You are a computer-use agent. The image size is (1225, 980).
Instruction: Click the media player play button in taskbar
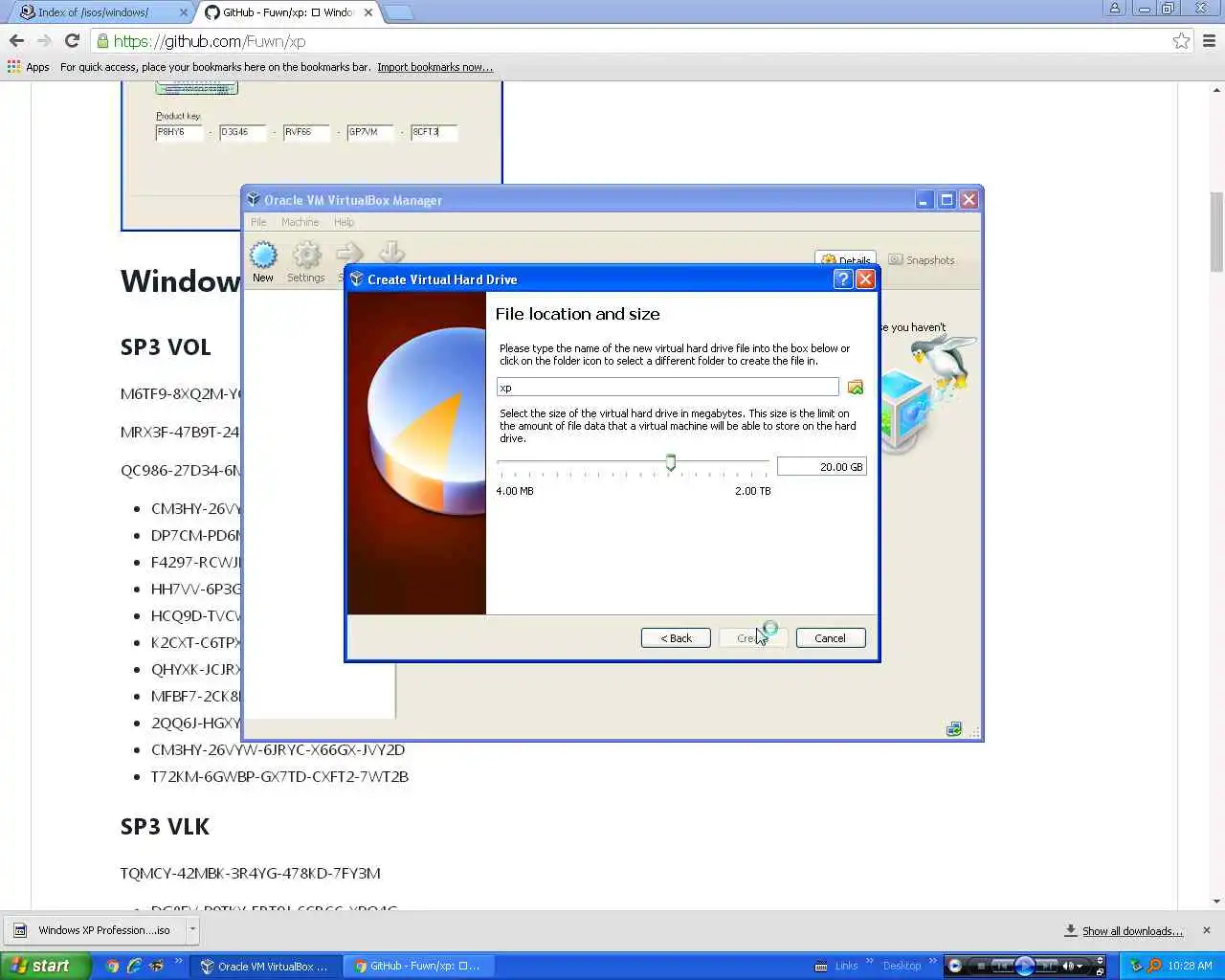tap(1025, 966)
